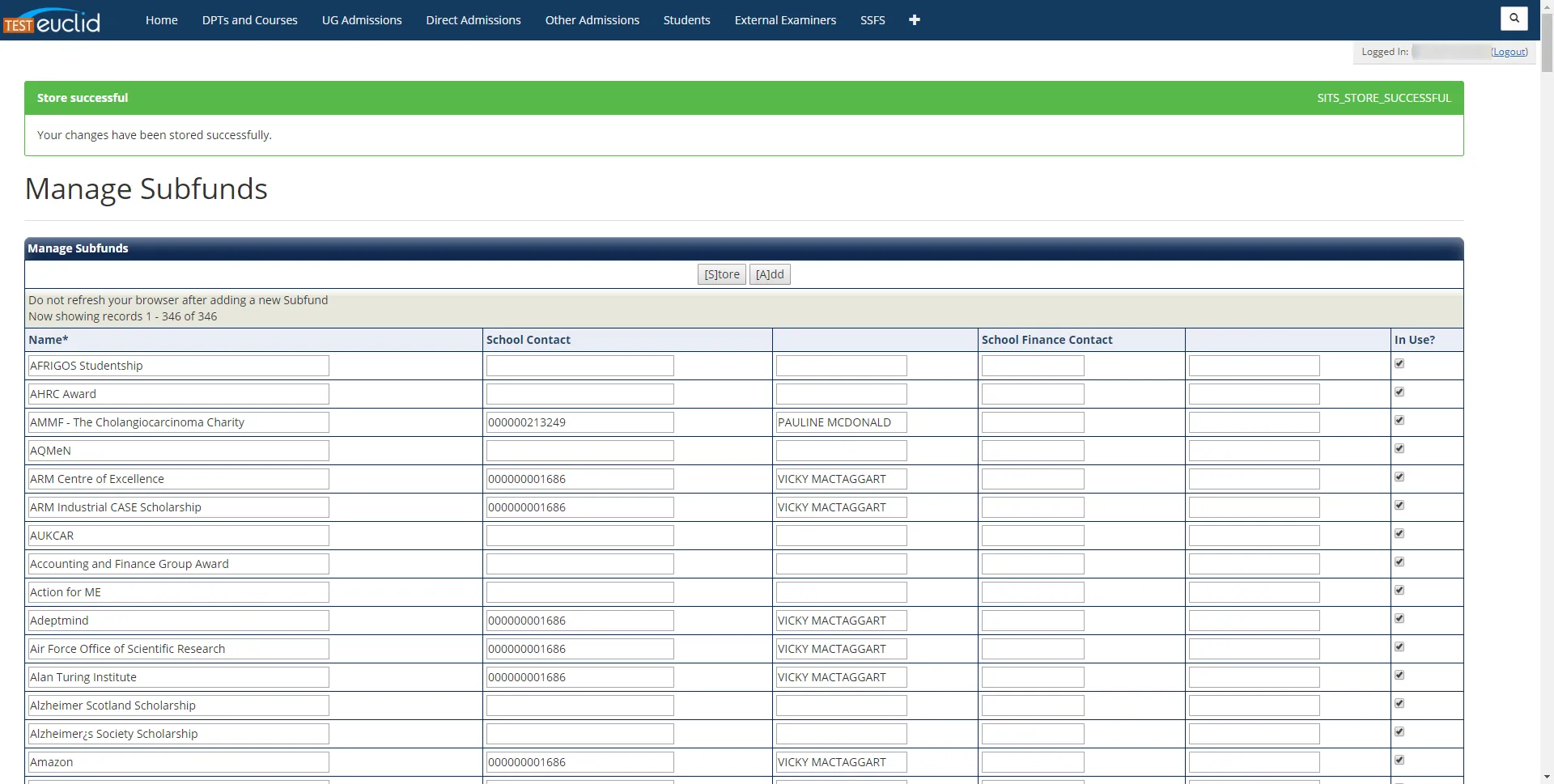Viewport: 1554px width, 784px height.
Task: Click the TEST euclid logo
Action: (51, 20)
